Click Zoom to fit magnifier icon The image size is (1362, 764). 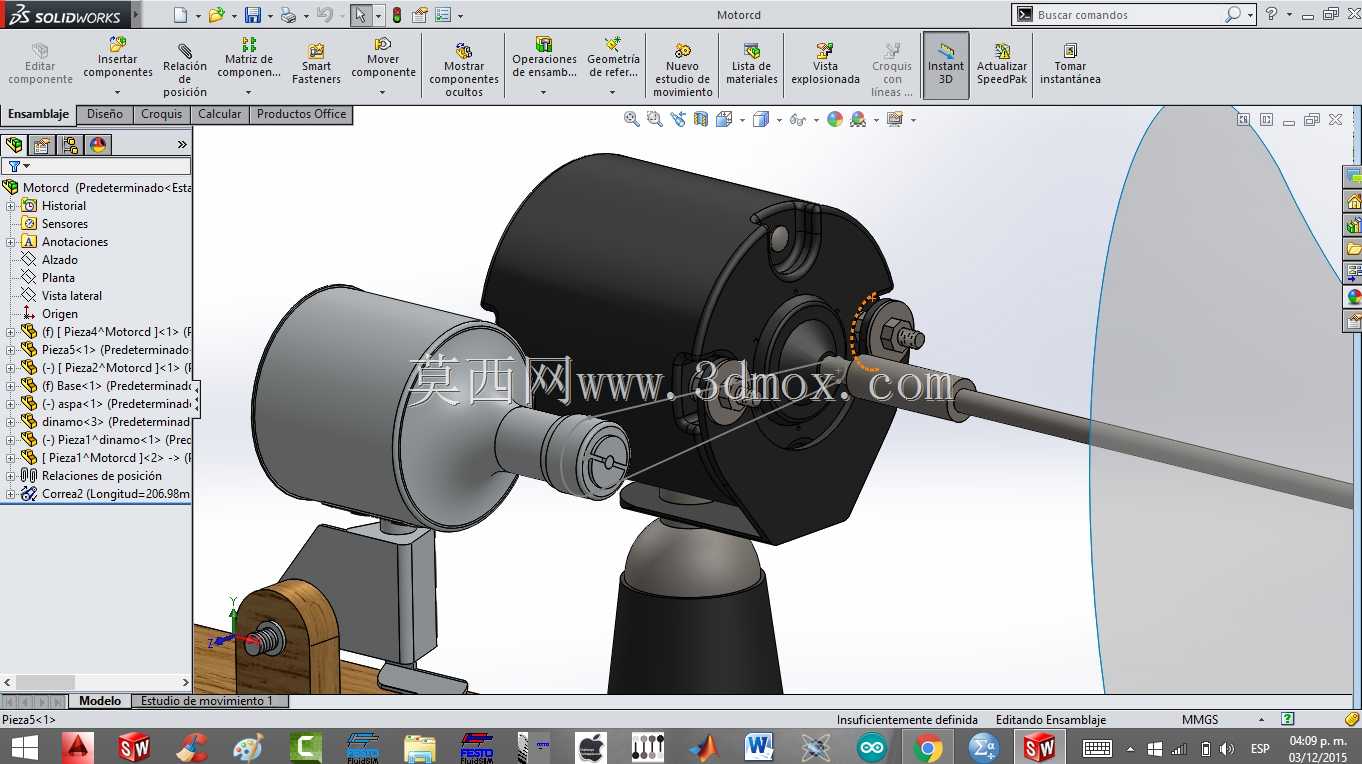click(632, 119)
